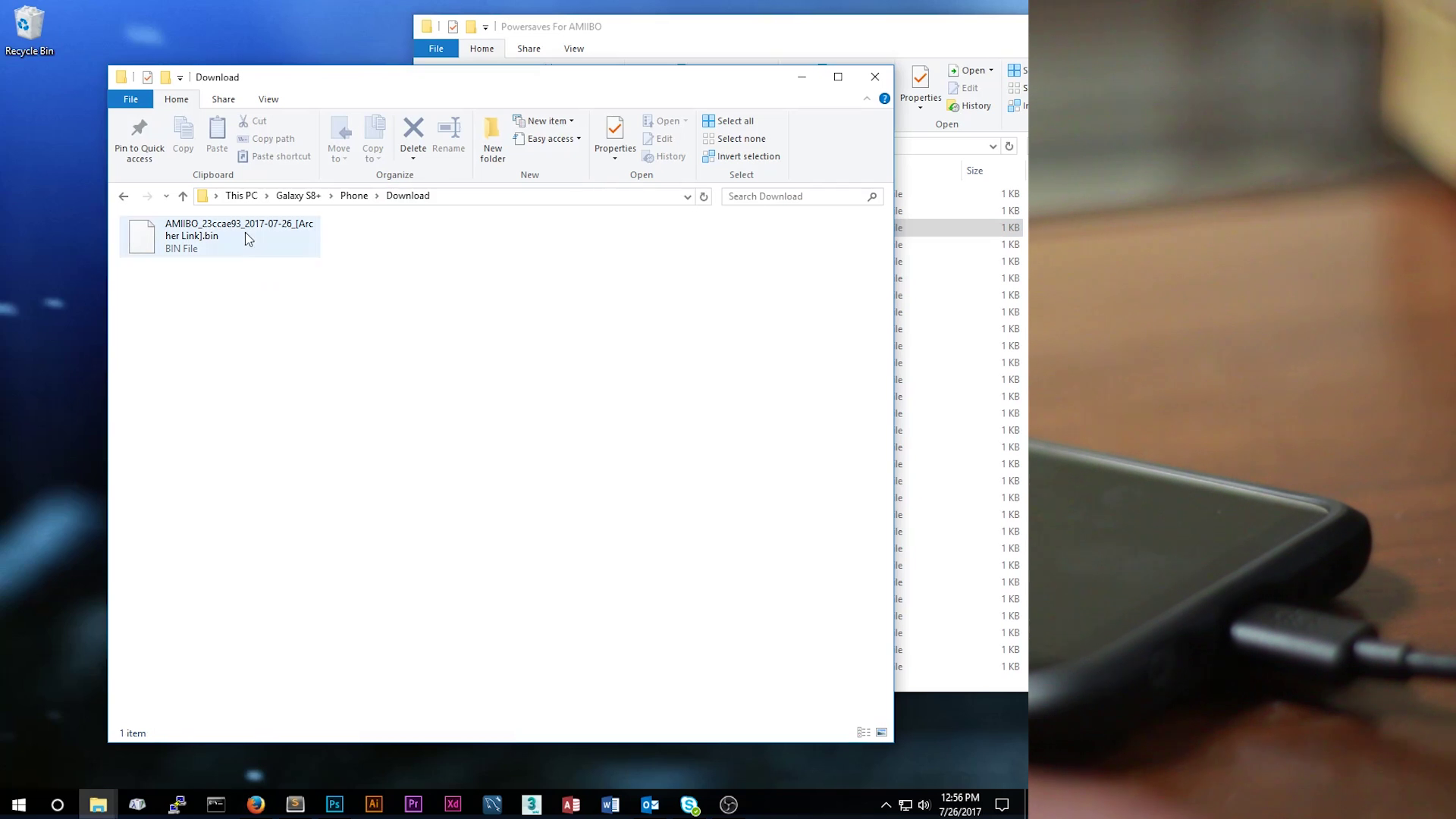Refresh the Download folder
The height and width of the screenshot is (819, 1456).
(704, 196)
